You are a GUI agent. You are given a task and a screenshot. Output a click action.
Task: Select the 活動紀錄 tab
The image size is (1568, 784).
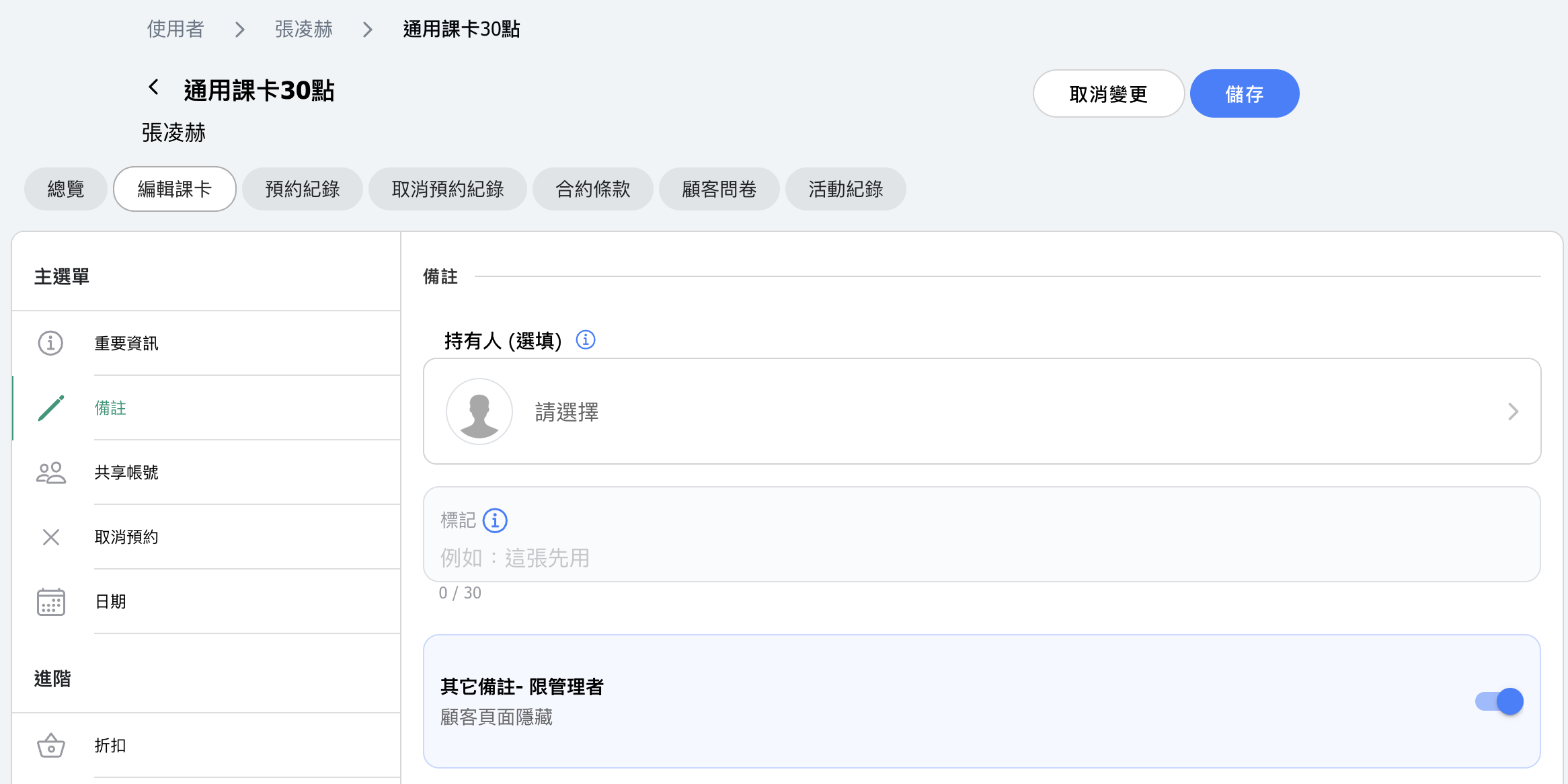(x=845, y=189)
